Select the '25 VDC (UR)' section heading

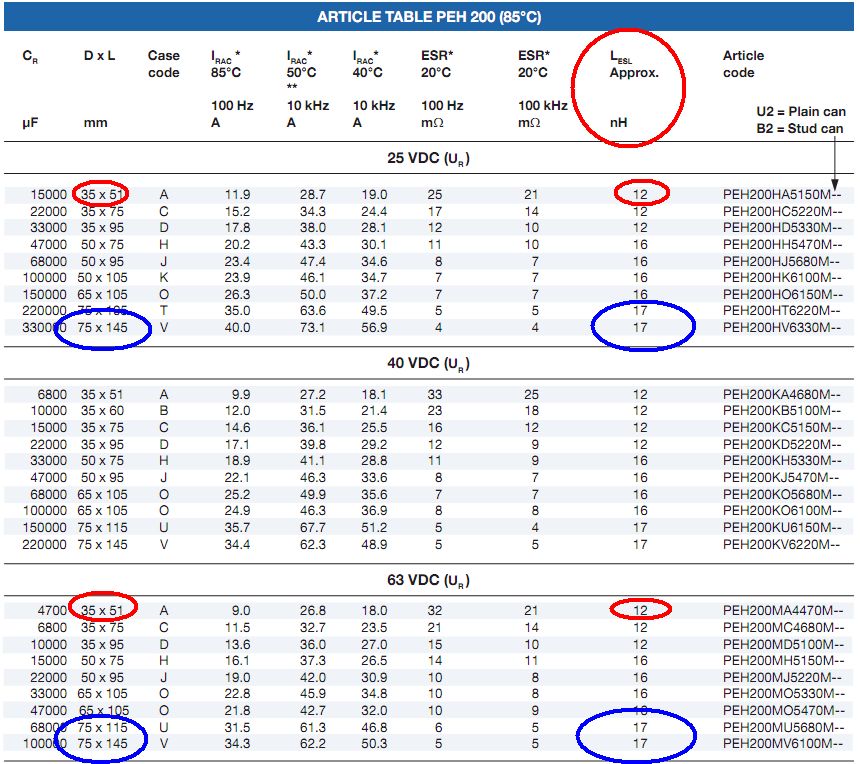coord(428,159)
